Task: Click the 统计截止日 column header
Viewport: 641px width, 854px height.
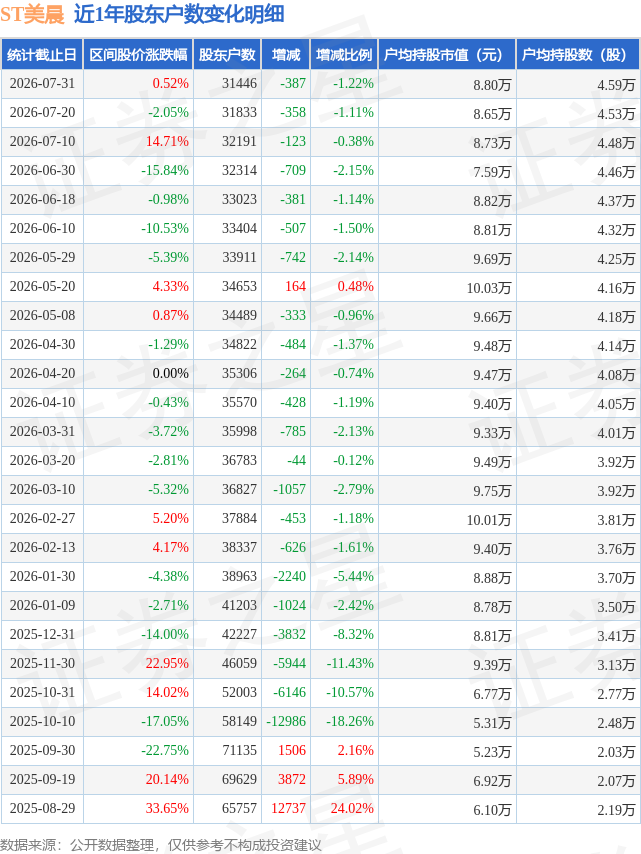Action: pos(42,55)
